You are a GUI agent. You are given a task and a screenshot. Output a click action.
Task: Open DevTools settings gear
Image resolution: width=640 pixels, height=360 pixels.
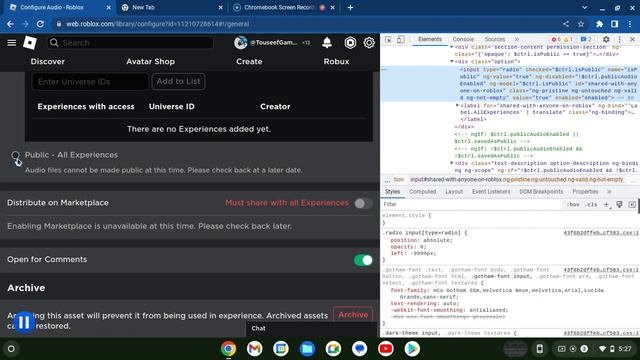point(606,40)
